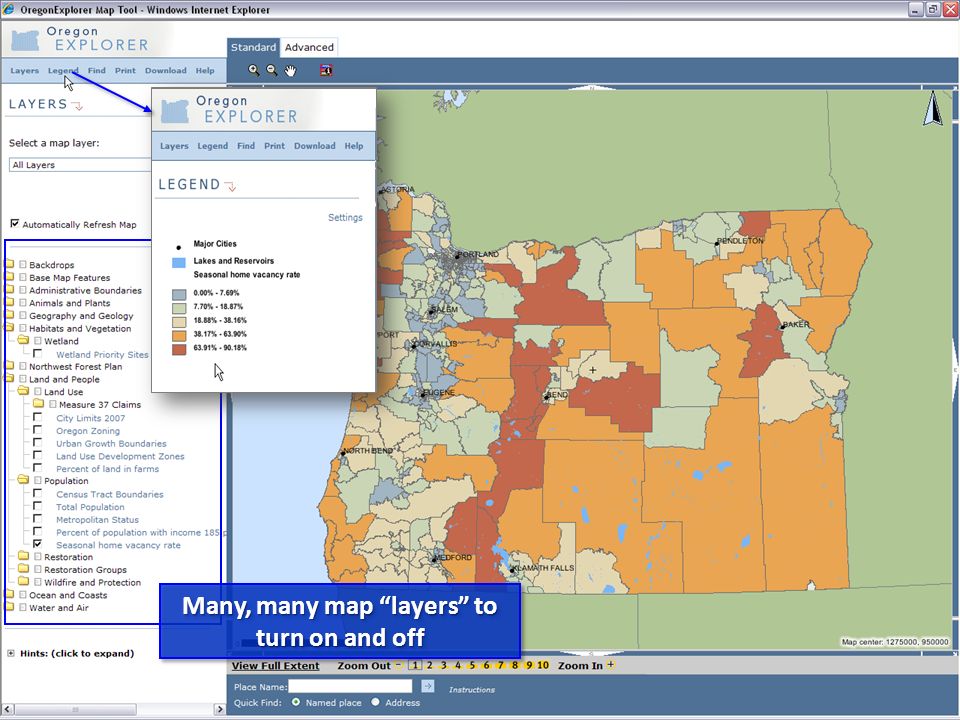This screenshot has width=960, height=720.
Task: Expand the Hints section plus box
Action: point(10,653)
